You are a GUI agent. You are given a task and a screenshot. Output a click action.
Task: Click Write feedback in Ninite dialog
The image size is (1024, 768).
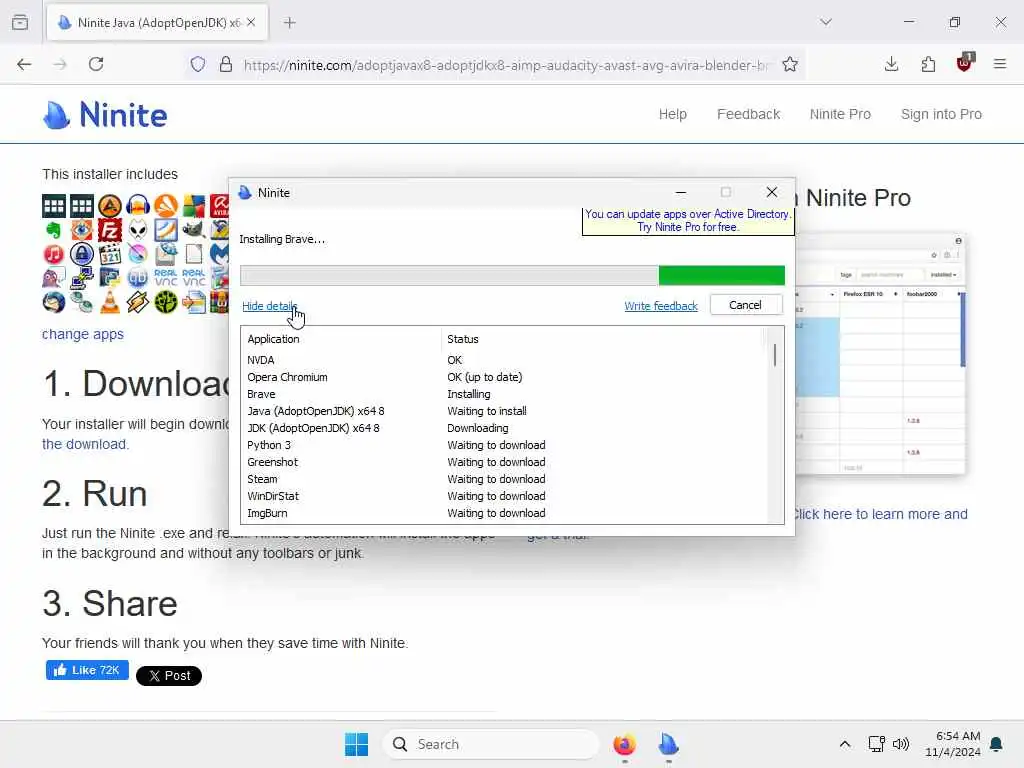(x=661, y=306)
